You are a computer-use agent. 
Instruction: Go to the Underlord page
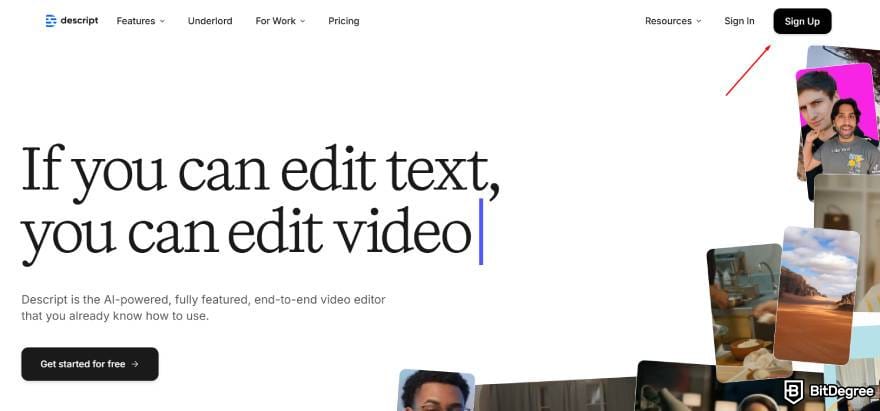(210, 21)
